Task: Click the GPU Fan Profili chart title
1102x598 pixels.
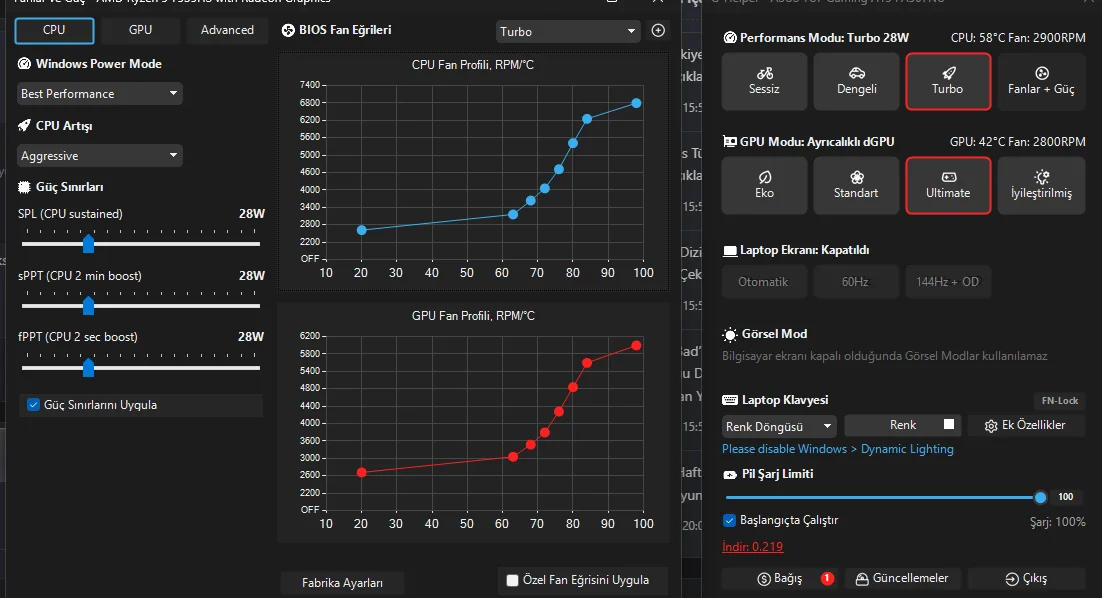Action: point(473,316)
